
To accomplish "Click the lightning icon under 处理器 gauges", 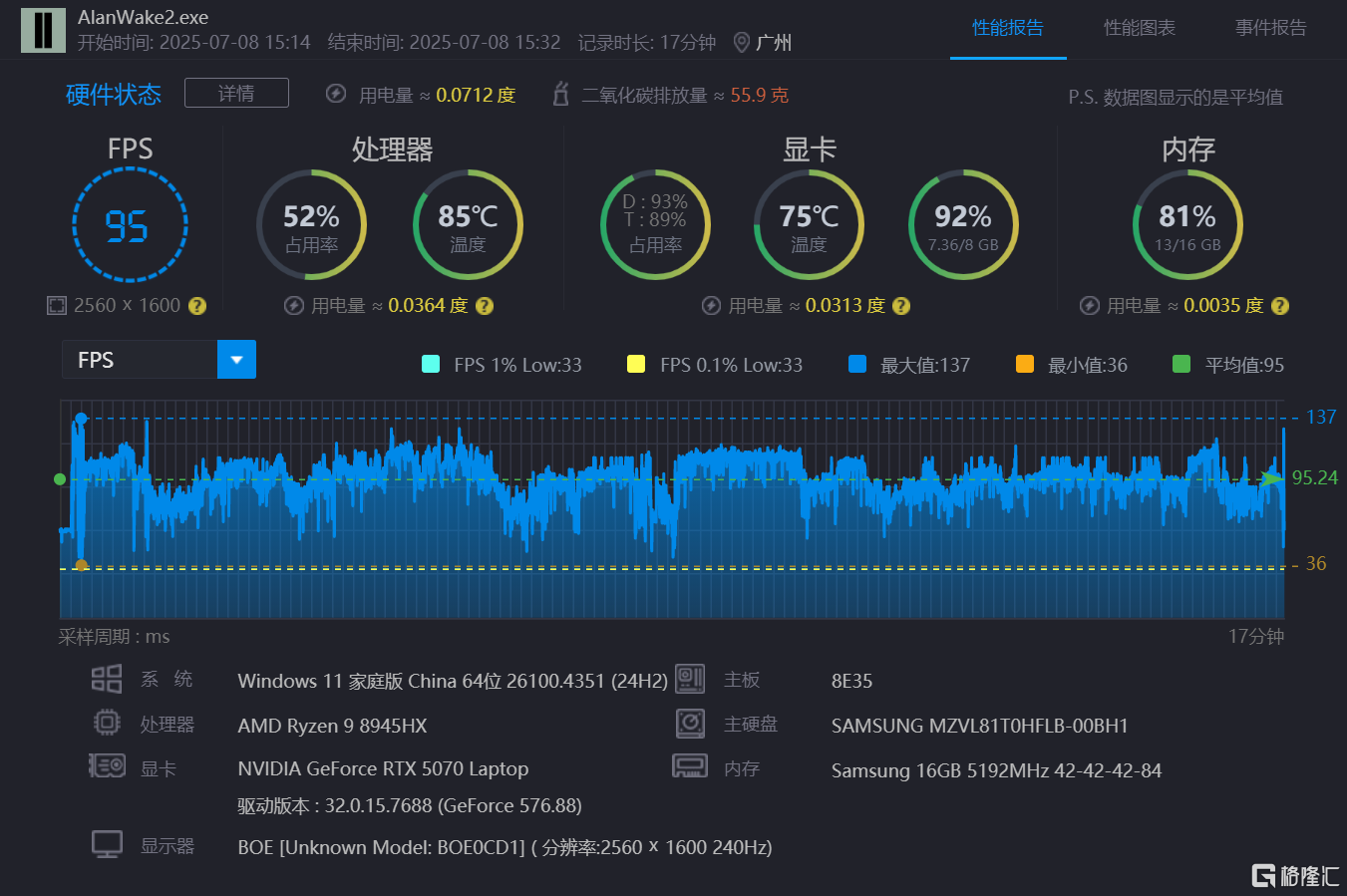I will coord(294,306).
